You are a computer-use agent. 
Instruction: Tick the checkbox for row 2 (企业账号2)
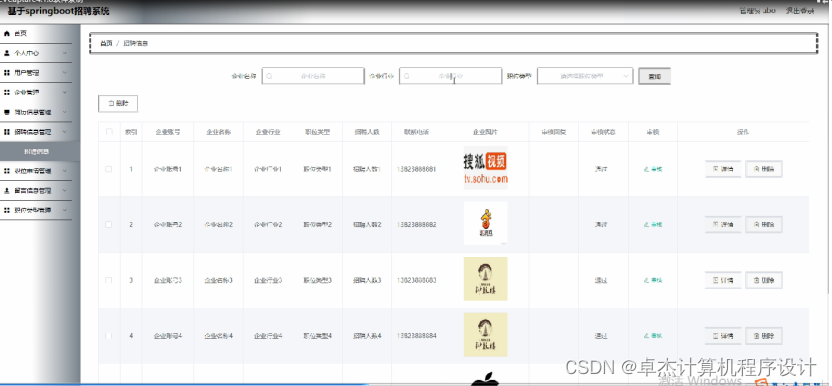tap(109, 225)
